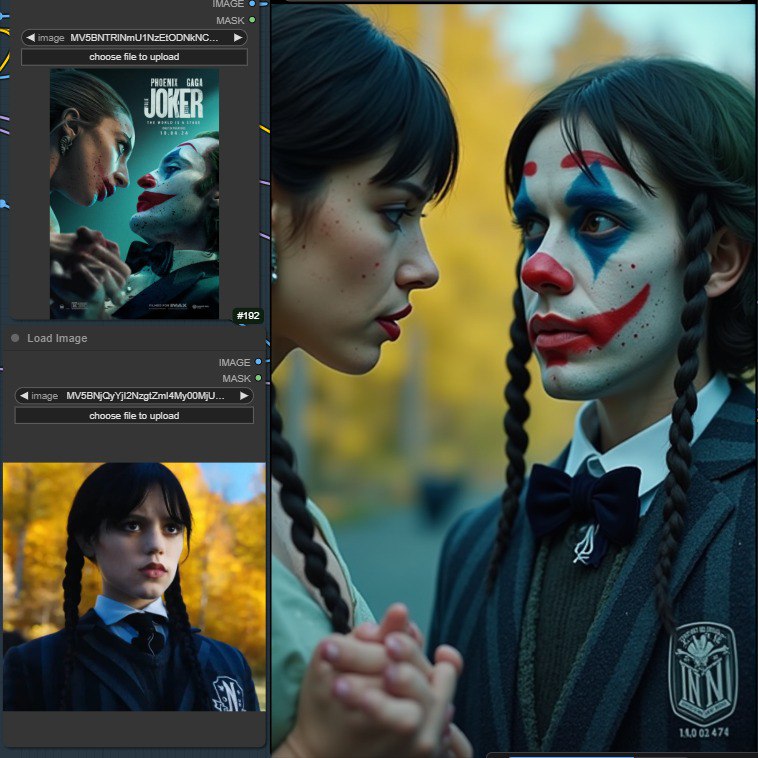Click the Load Image node title

tap(57, 338)
